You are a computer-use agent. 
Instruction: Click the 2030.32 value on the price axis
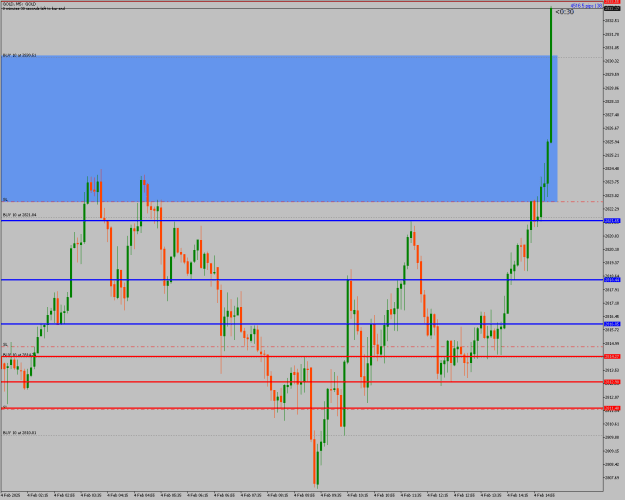click(x=612, y=61)
